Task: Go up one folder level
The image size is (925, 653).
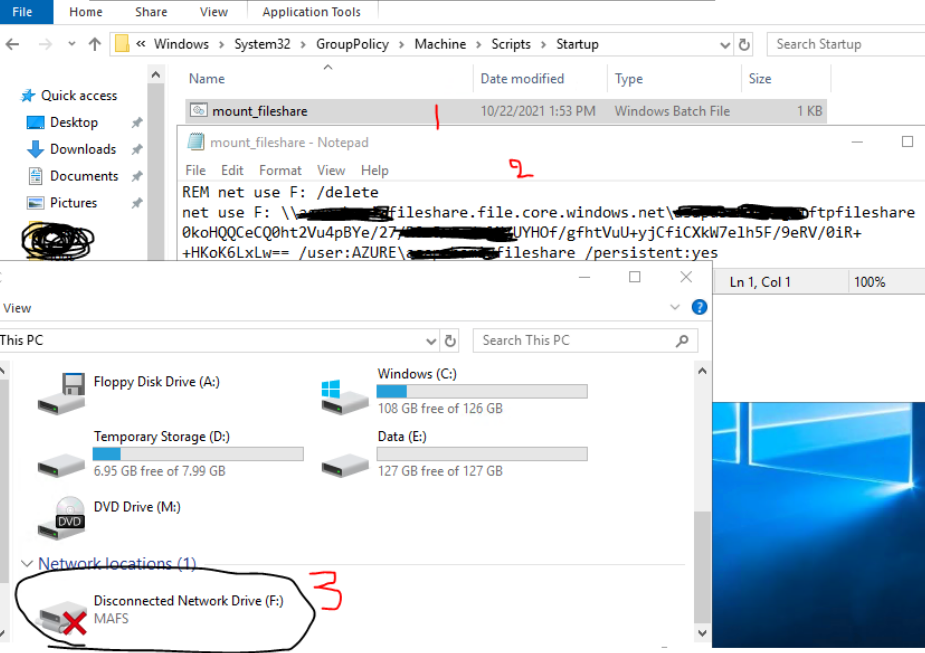Action: pyautogui.click(x=94, y=44)
